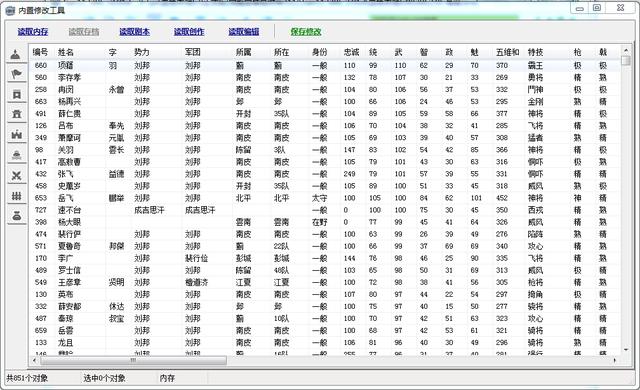This screenshot has width=640, height=390.
Task: Select the row named 速不台
Action: click(x=325, y=210)
